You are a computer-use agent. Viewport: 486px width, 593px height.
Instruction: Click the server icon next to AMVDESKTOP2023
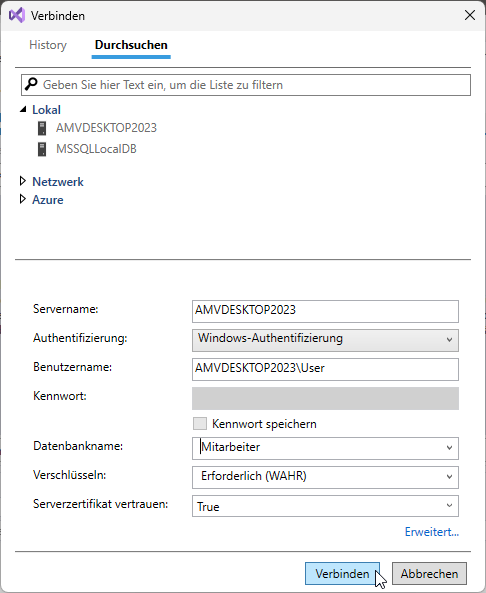(42, 128)
